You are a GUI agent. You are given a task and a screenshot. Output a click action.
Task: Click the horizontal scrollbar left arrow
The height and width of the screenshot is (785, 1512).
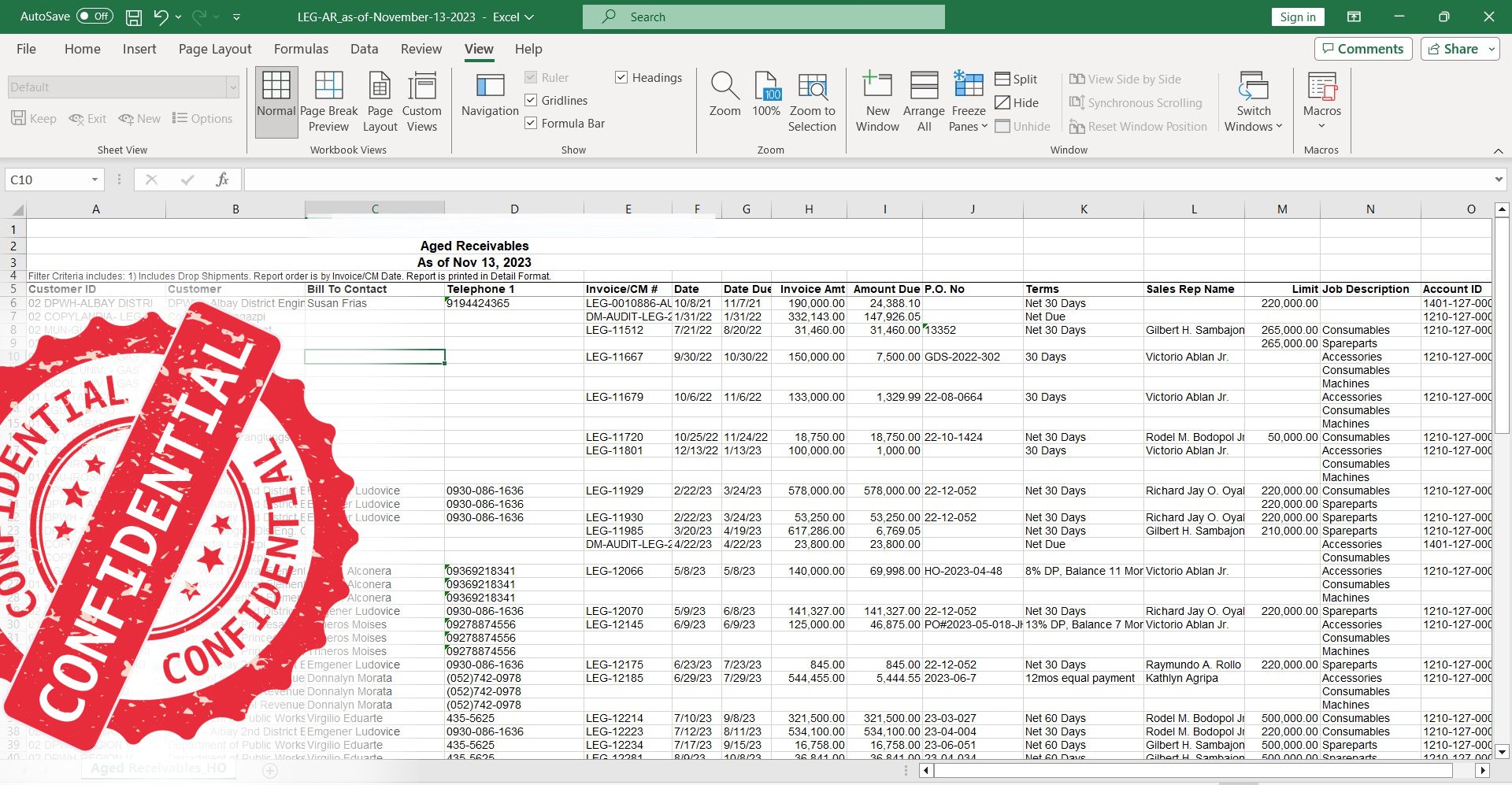tap(926, 770)
